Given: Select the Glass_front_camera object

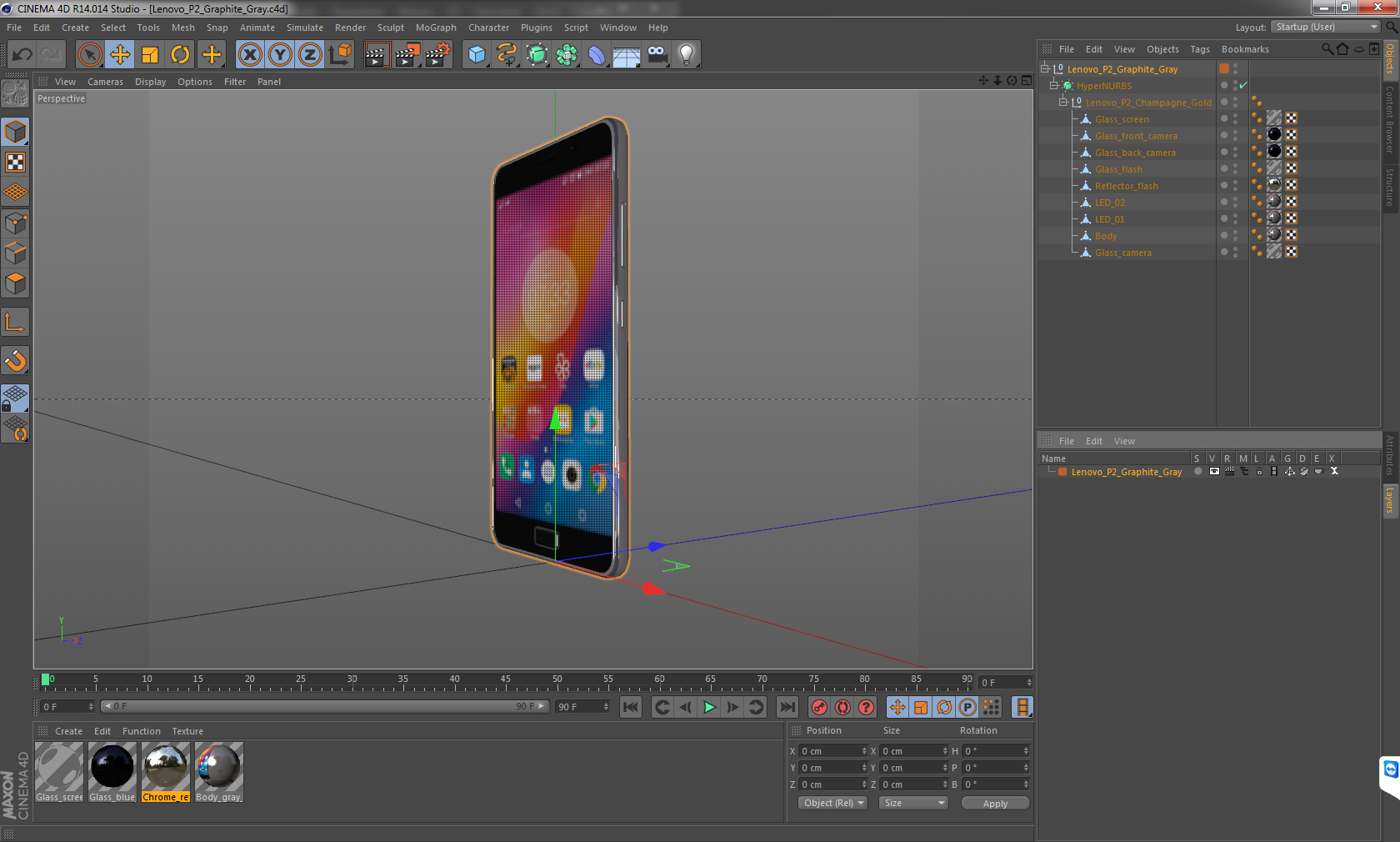Looking at the screenshot, I should click(x=1136, y=136).
